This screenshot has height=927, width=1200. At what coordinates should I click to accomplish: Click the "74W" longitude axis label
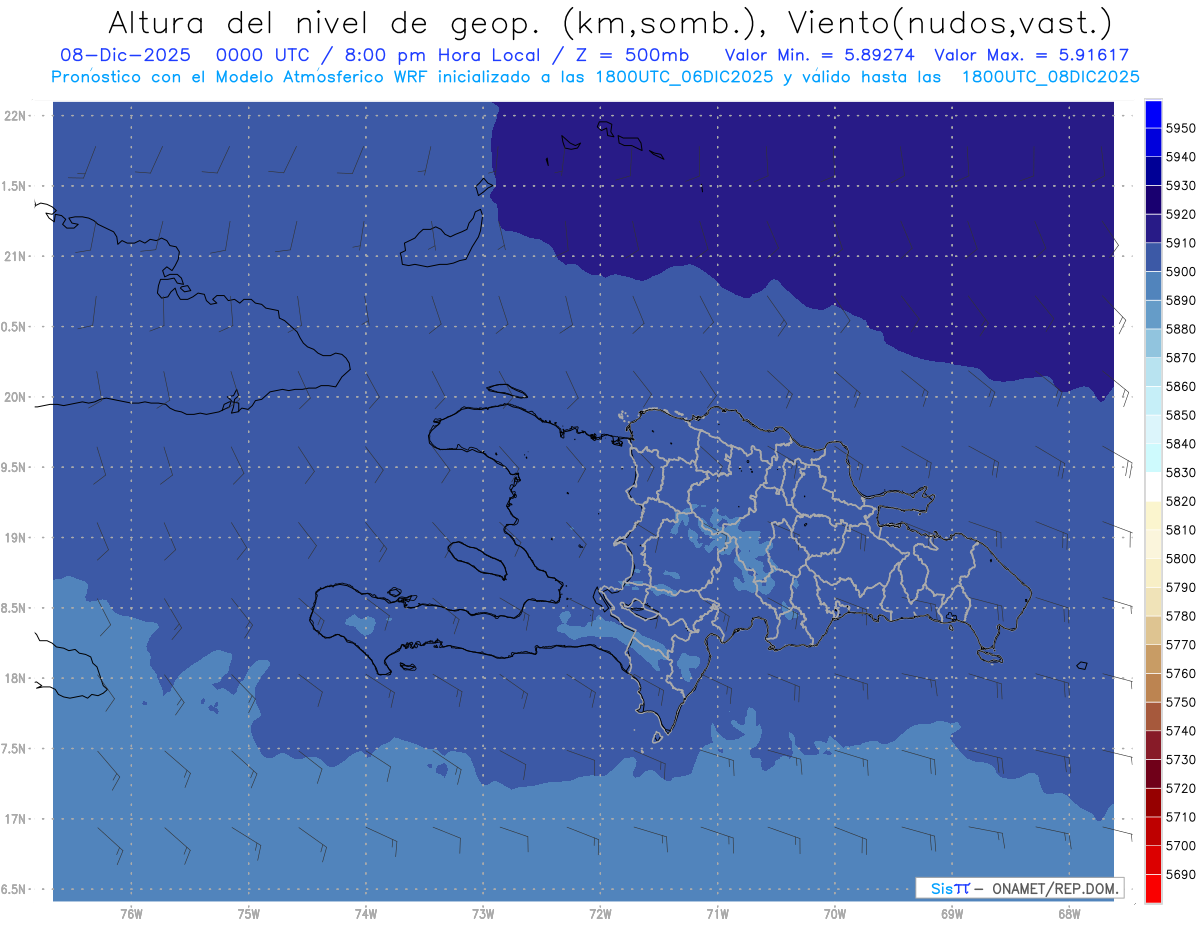pos(366,914)
